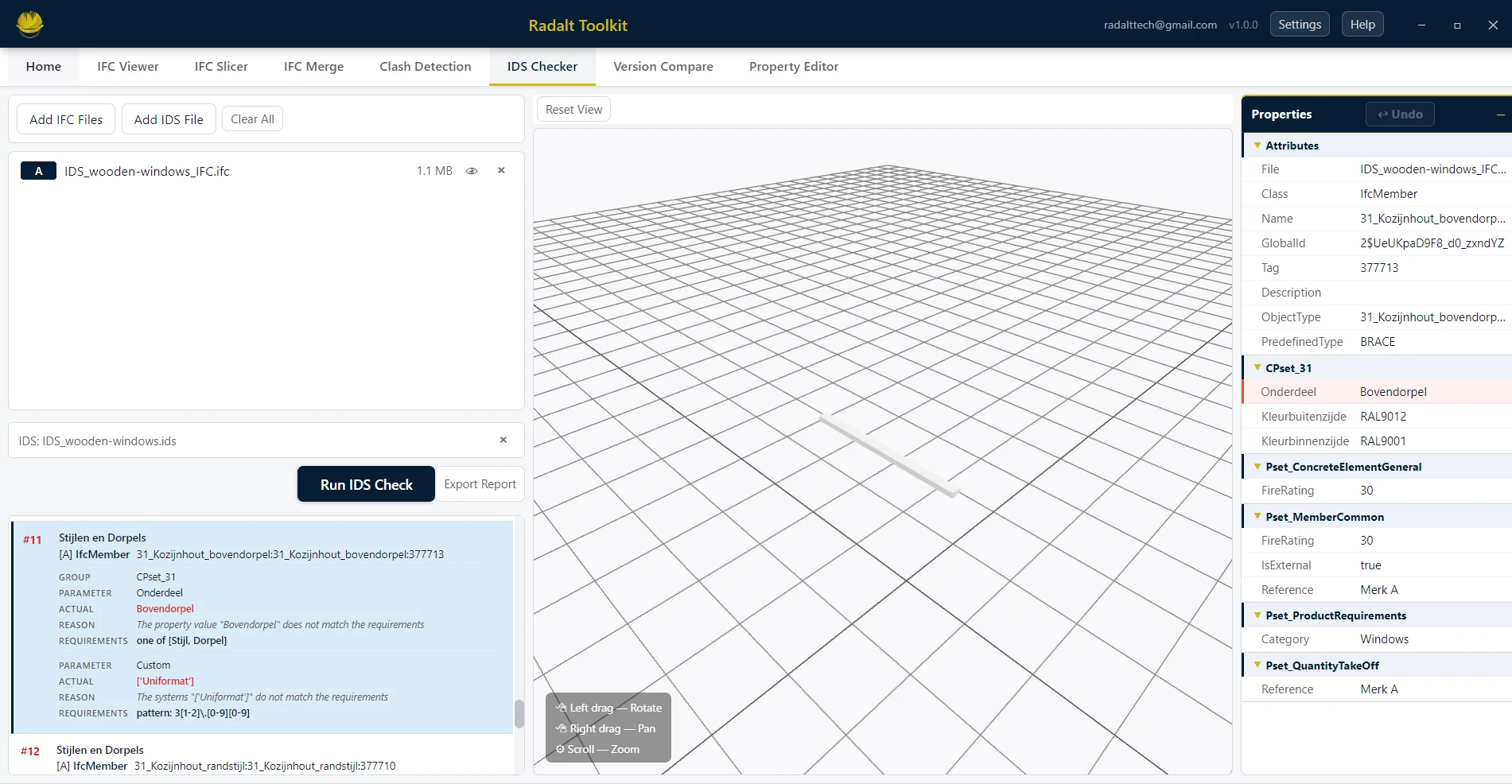Add IFC Files to the checker

click(65, 118)
